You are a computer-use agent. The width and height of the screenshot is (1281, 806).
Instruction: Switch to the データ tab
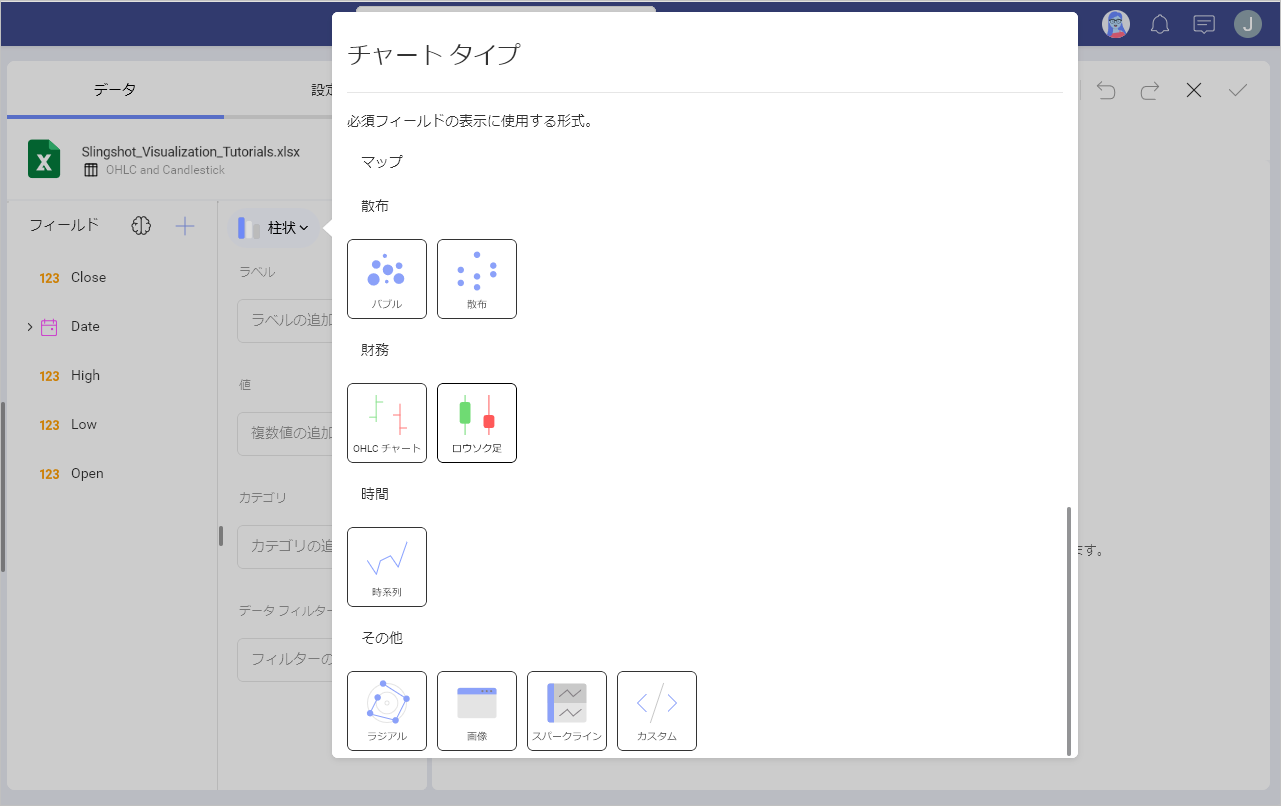click(115, 90)
